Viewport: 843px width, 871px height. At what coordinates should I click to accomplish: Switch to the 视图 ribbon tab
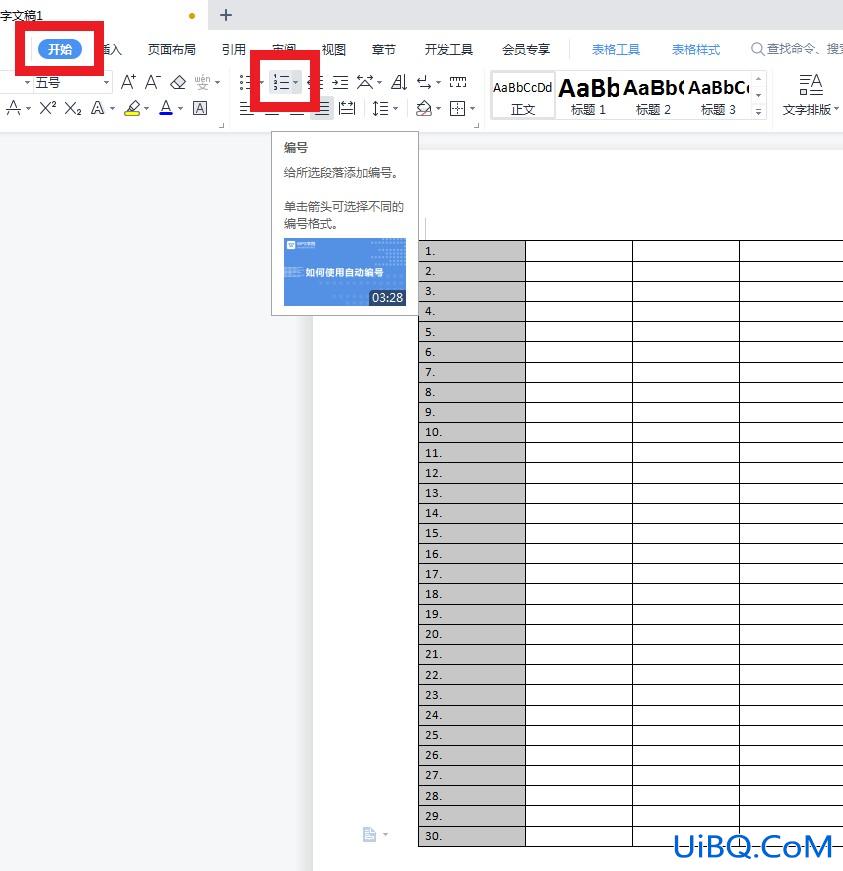tap(334, 49)
